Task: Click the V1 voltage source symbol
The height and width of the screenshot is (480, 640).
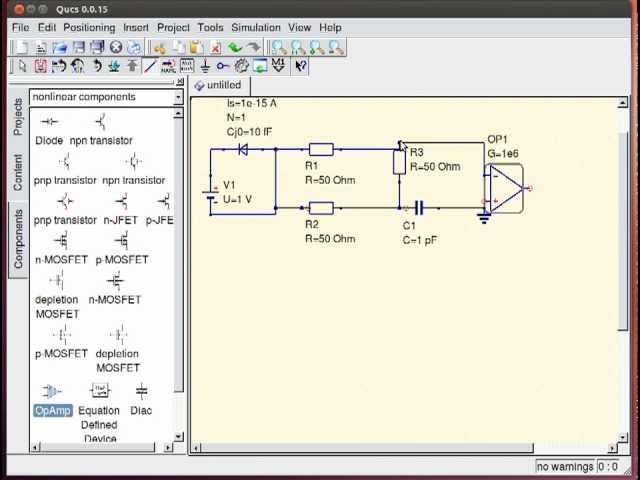Action: (211, 195)
